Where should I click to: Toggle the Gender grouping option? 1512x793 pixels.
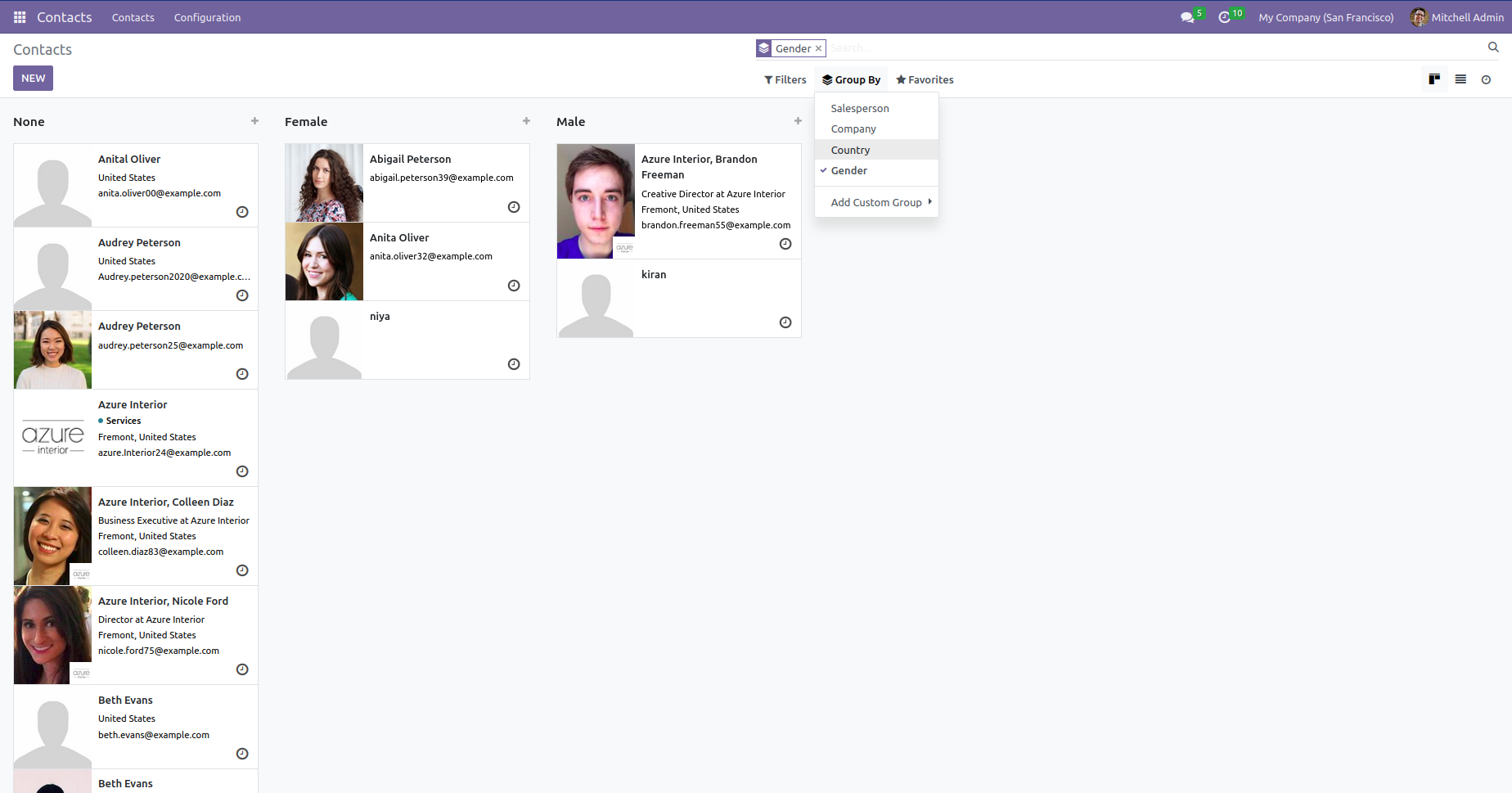coord(876,170)
